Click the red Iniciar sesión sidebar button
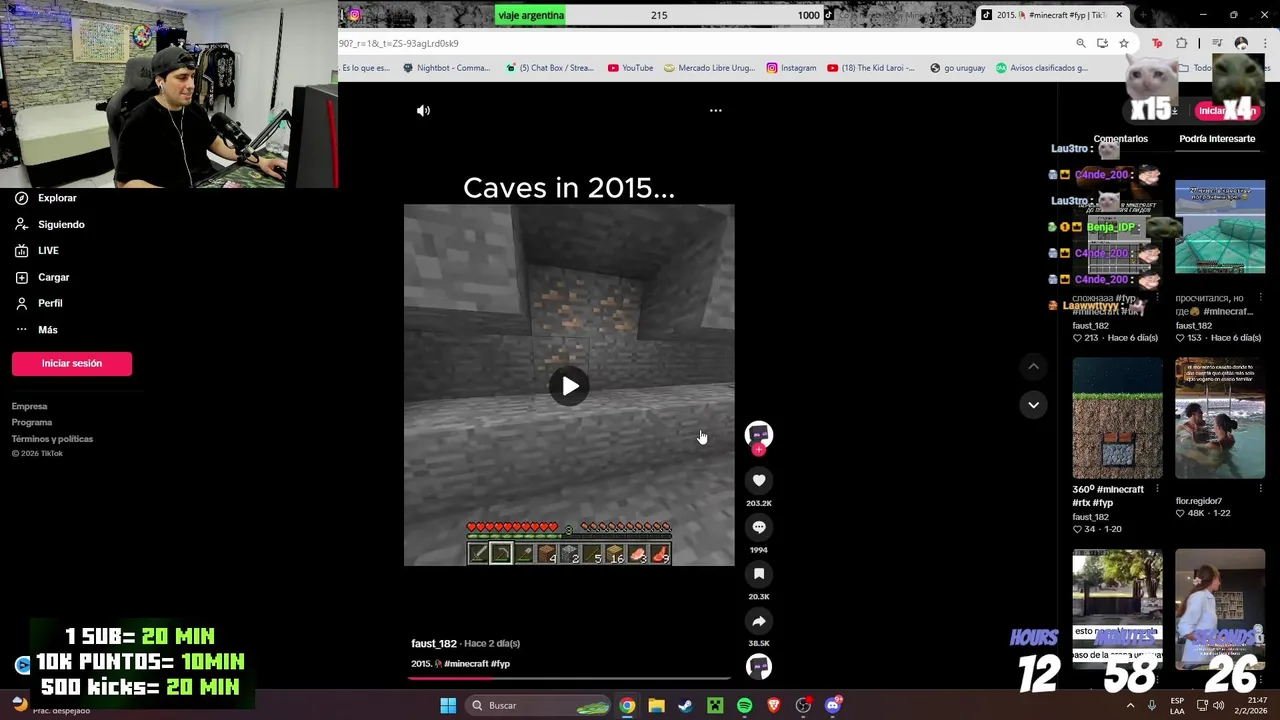Screen dimensions: 1280x720 (x=72, y=363)
